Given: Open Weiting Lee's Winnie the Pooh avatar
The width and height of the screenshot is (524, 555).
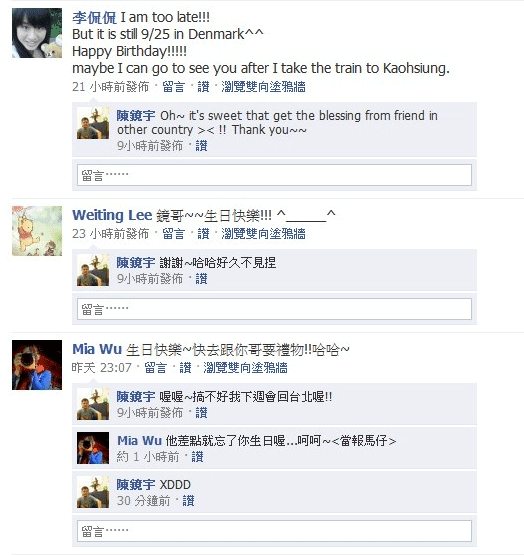Looking at the screenshot, I should (37, 231).
